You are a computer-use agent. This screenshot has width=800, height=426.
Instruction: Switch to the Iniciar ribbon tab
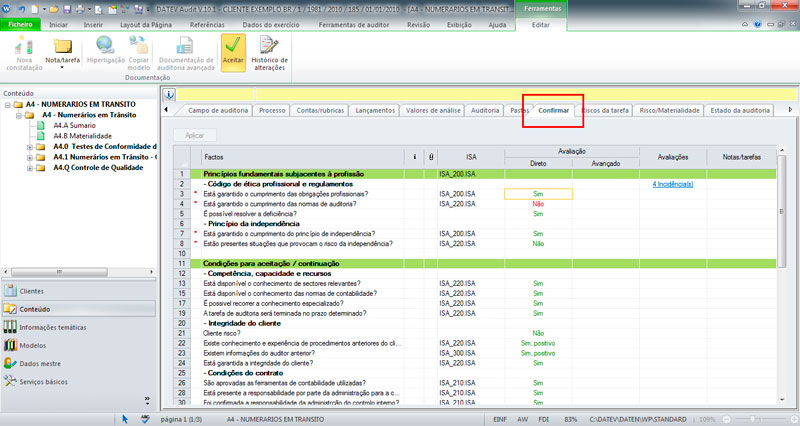coord(58,24)
